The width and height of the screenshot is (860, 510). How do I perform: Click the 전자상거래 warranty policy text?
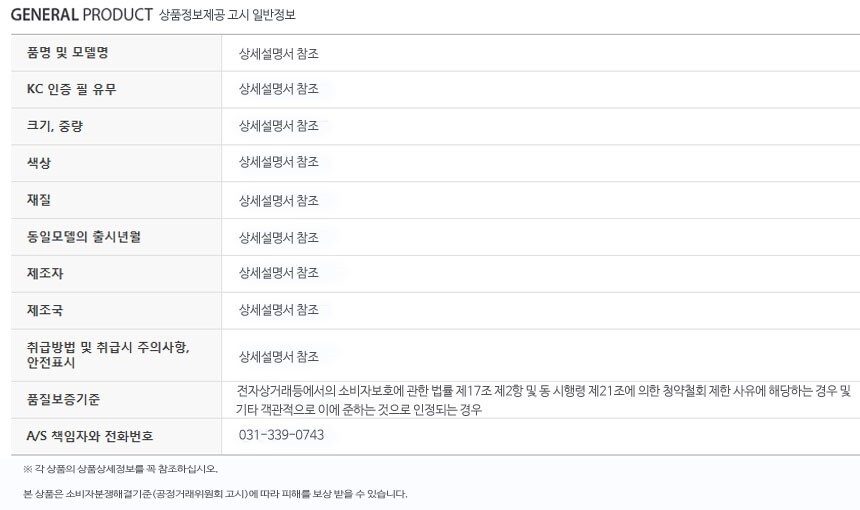pyautogui.click(x=544, y=400)
